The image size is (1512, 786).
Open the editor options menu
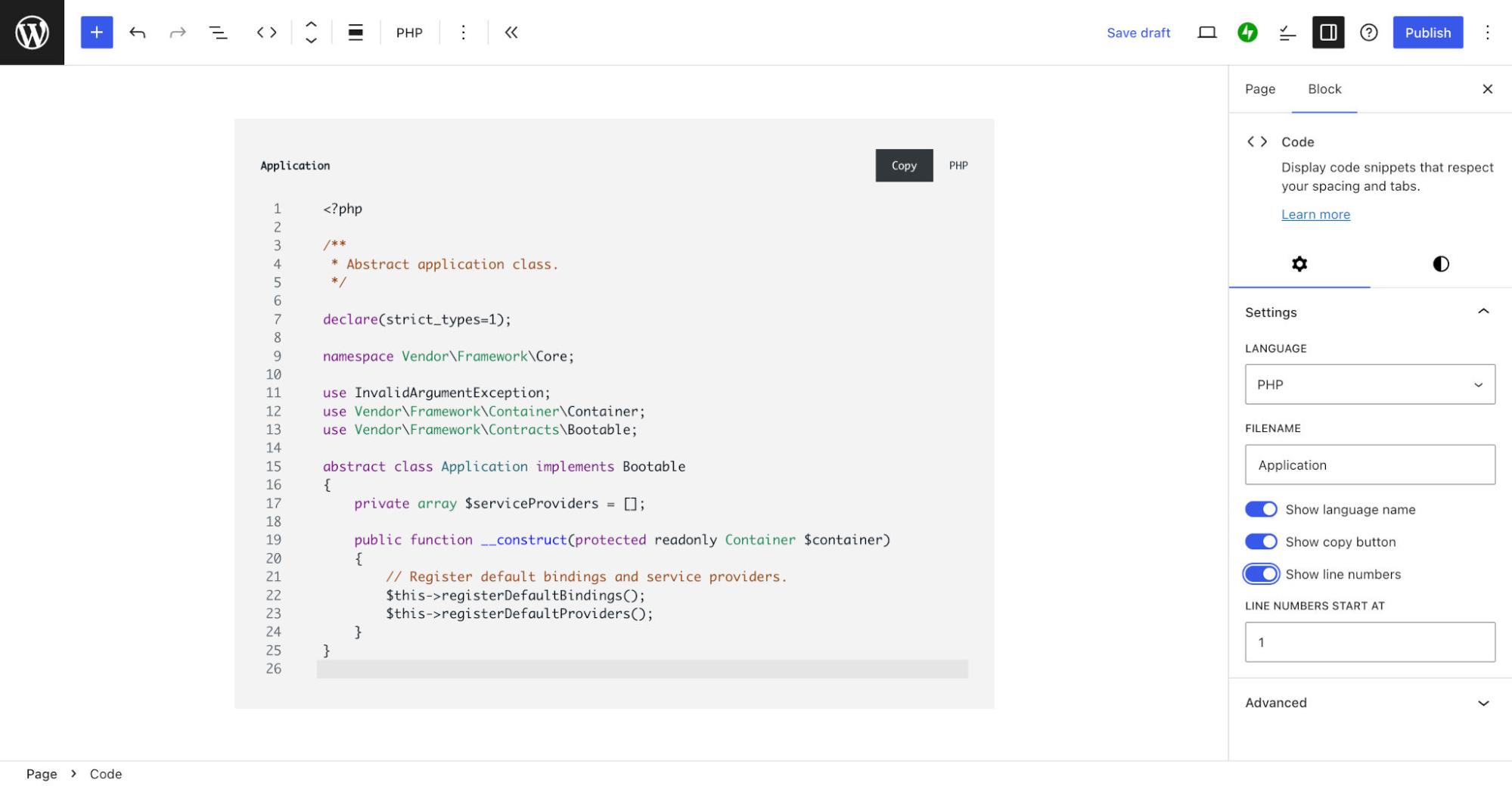(x=1487, y=33)
